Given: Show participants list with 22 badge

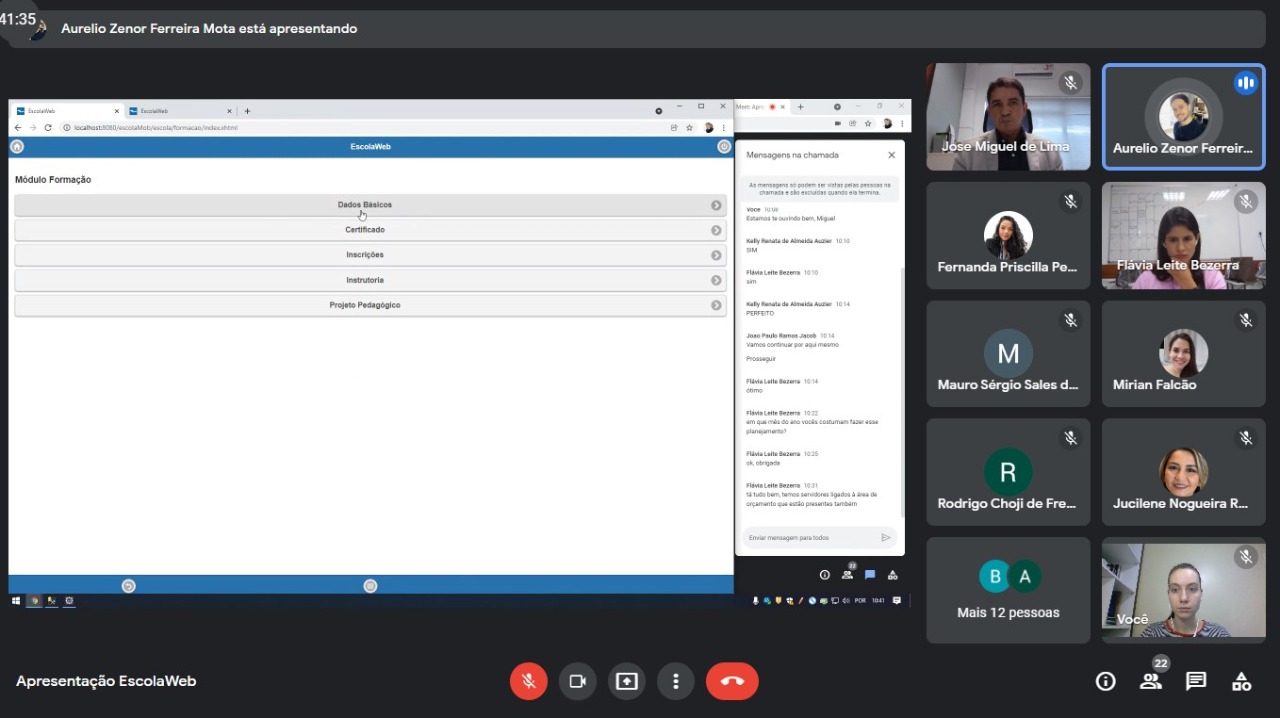Looking at the screenshot, I should click(x=1151, y=681).
